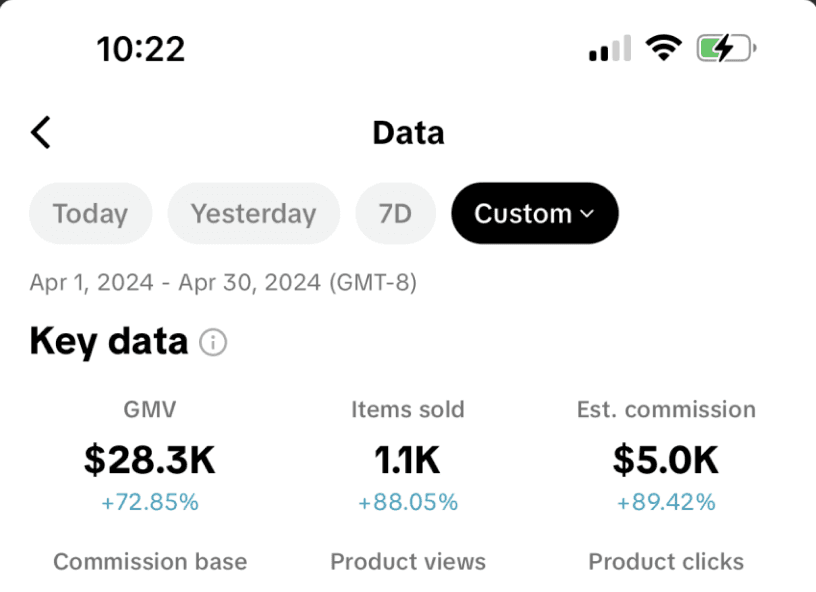Open the Apr 1 - Apr 30 date range
Screen dimensions: 816x592
223,282
